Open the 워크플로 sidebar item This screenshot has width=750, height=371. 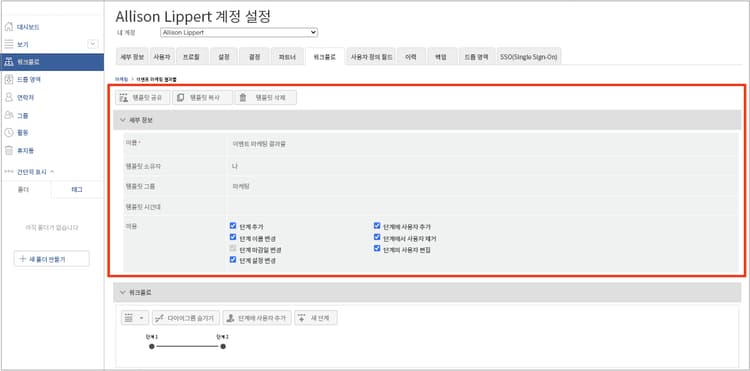52,62
